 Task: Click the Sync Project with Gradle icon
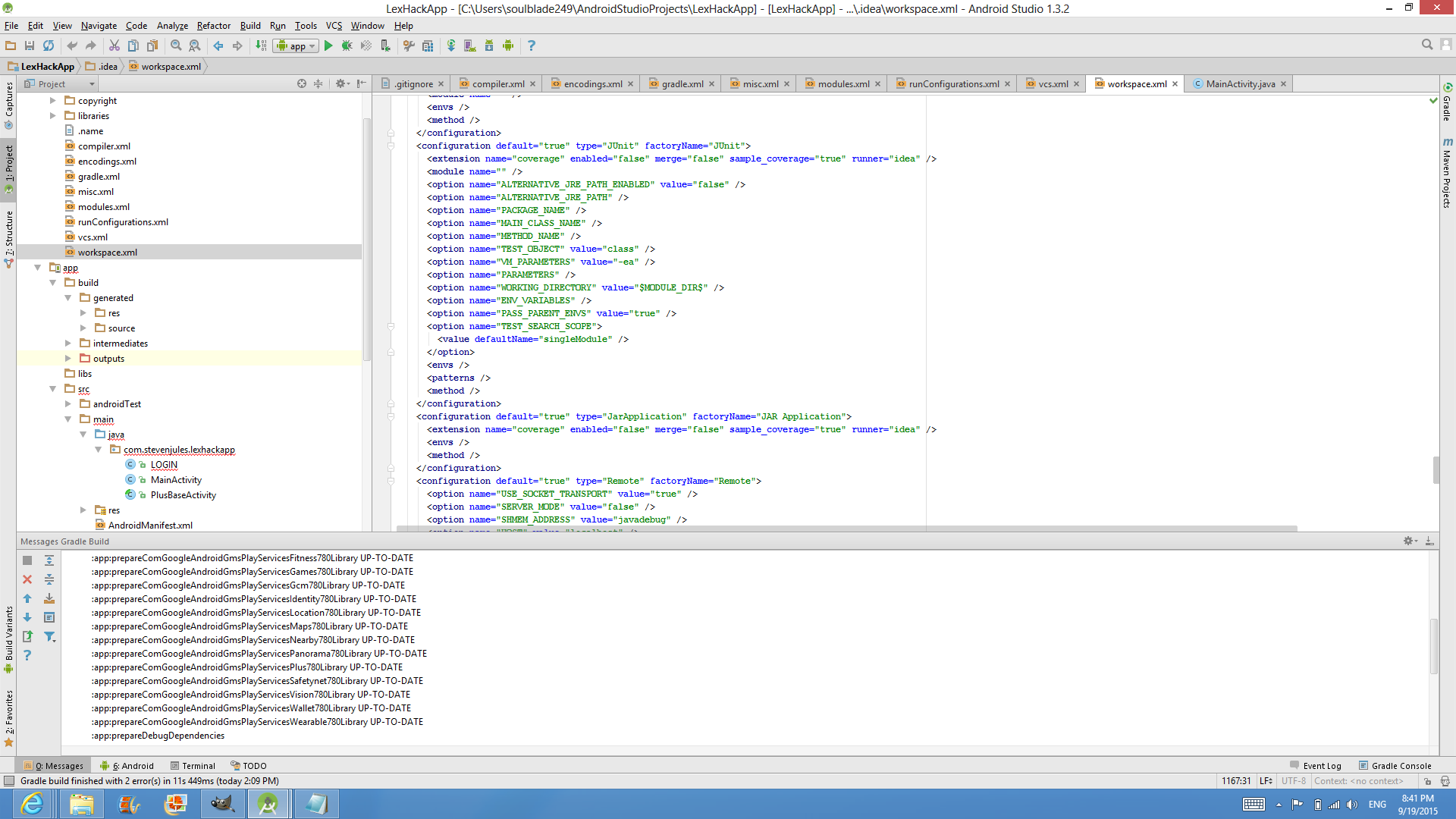coord(451,45)
